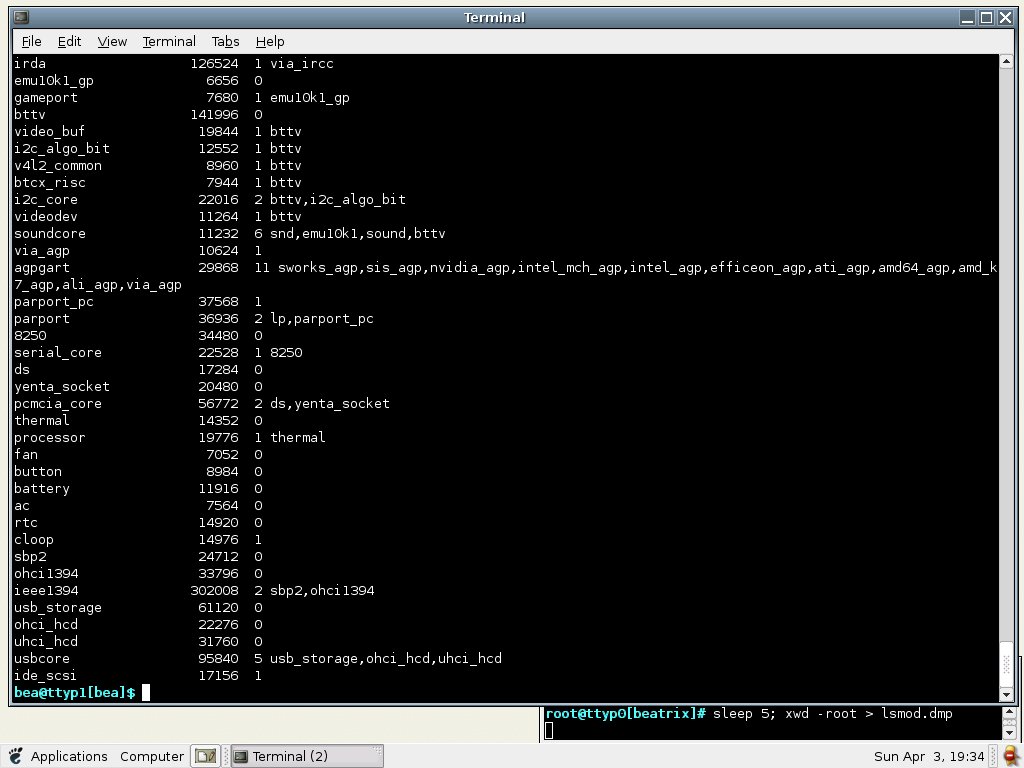Click the 'i2c_algo_bit' module name in first column
Viewport: 1024px width, 768px height.
click(61, 149)
